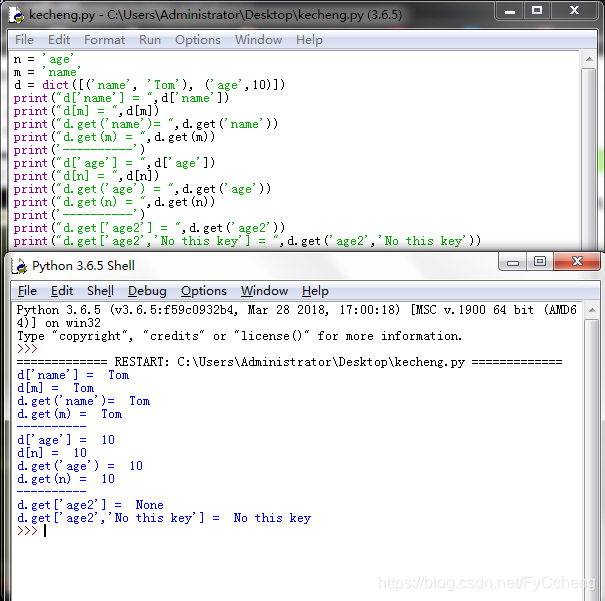The image size is (605, 601).
Task: Click code line with 'No this key' default
Action: 247,241
